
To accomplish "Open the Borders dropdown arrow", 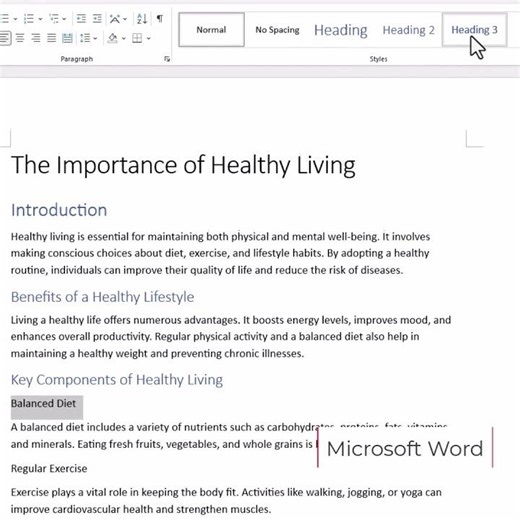I will click(x=149, y=38).
